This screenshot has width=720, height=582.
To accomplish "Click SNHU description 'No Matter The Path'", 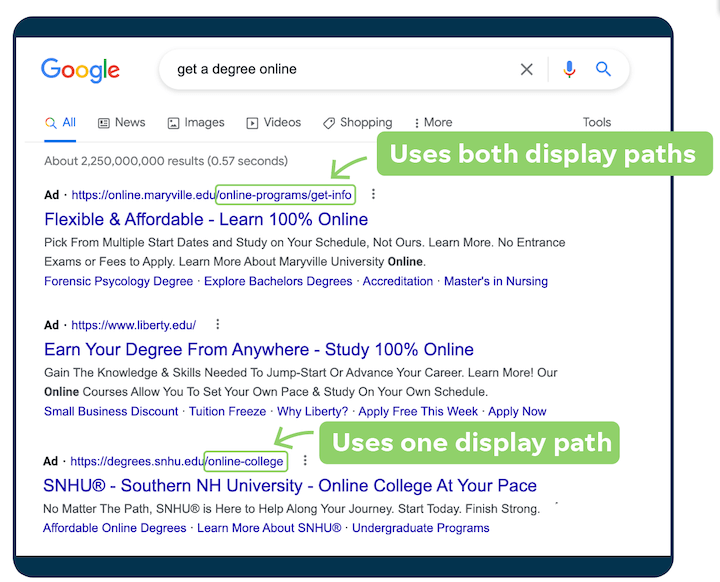I will click(292, 509).
